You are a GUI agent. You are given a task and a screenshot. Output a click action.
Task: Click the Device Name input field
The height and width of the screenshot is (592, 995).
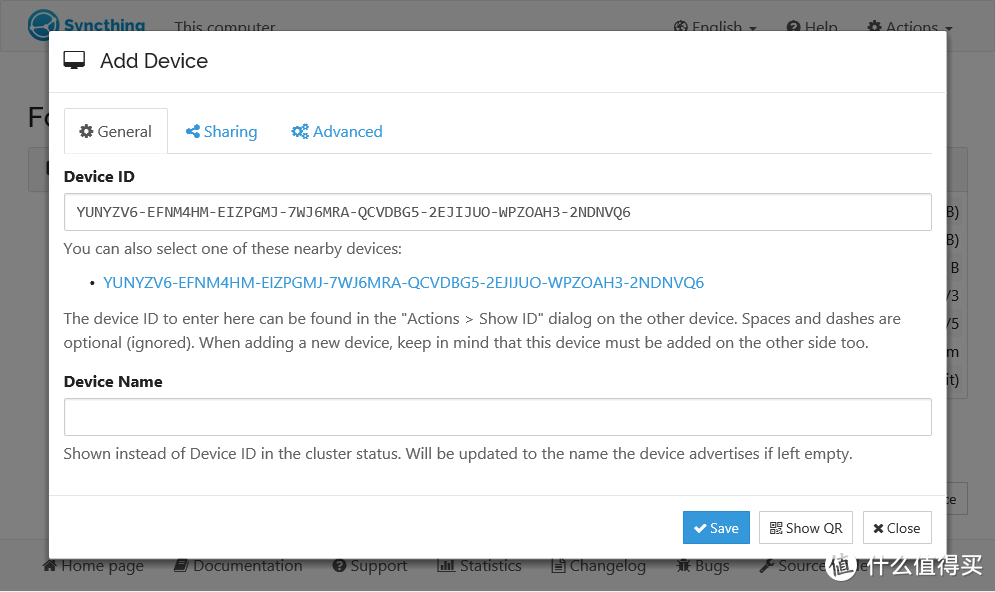pos(498,417)
